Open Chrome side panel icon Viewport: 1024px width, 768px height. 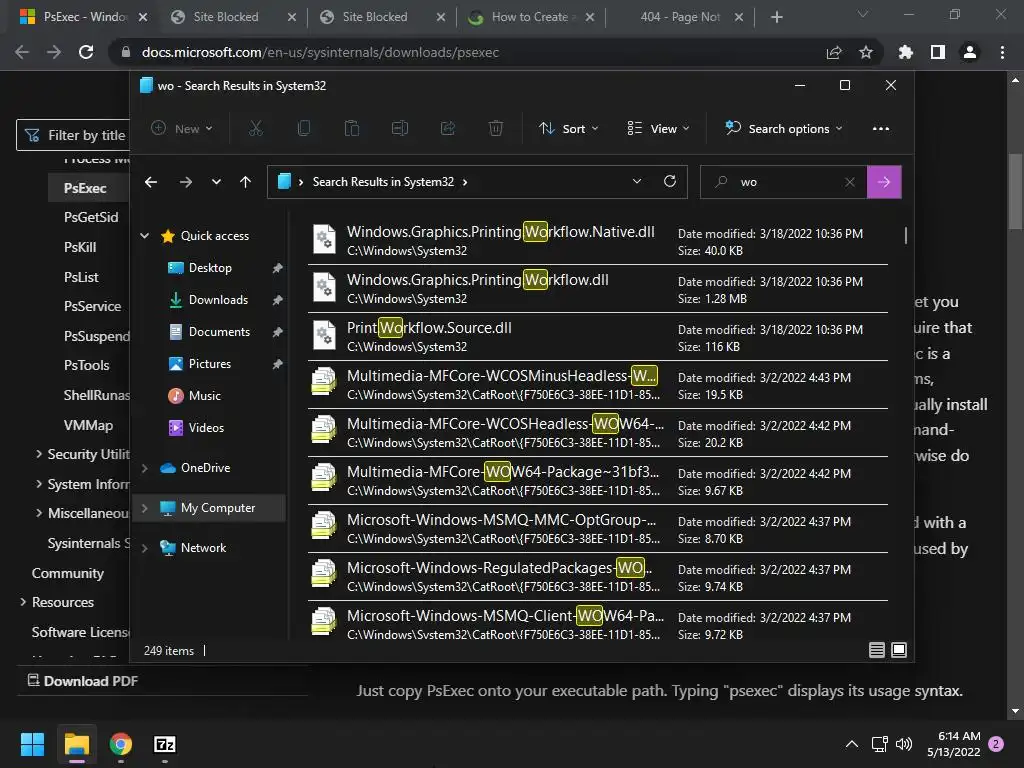click(938, 52)
